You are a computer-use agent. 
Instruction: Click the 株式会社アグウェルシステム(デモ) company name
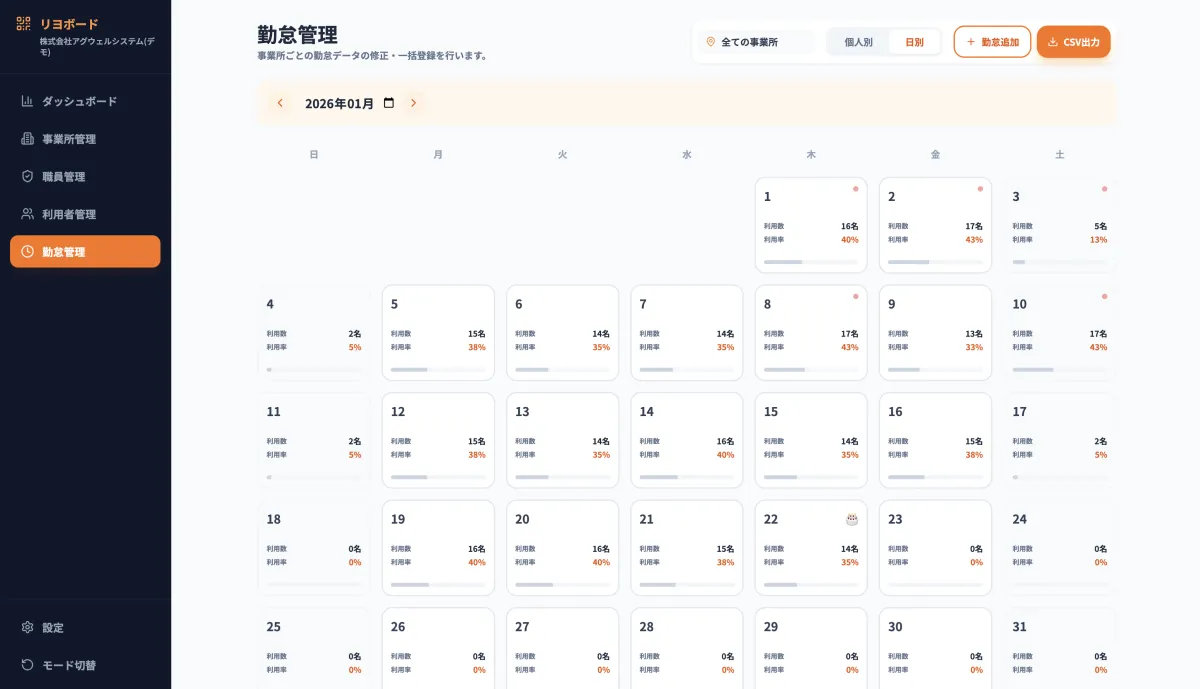[x=97, y=46]
